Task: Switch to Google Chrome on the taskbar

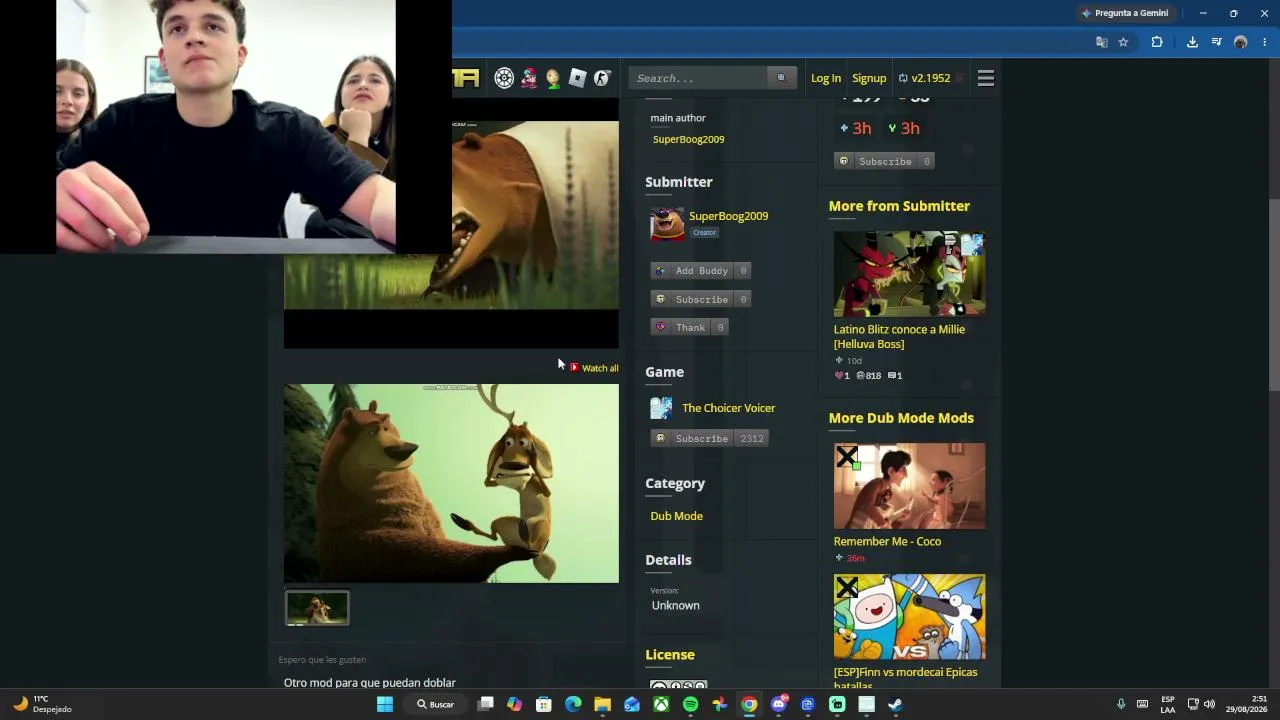Action: click(x=749, y=704)
